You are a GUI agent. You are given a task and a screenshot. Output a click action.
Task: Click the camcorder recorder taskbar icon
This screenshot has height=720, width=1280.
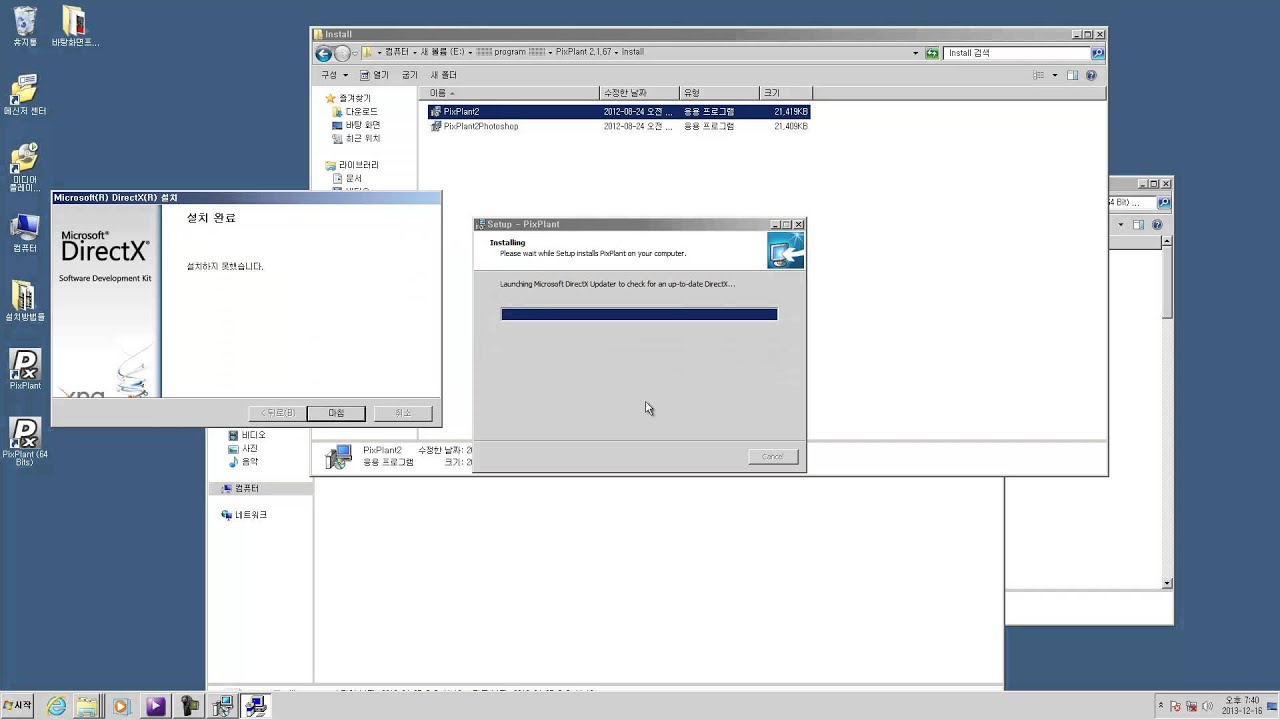pyautogui.click(x=189, y=706)
